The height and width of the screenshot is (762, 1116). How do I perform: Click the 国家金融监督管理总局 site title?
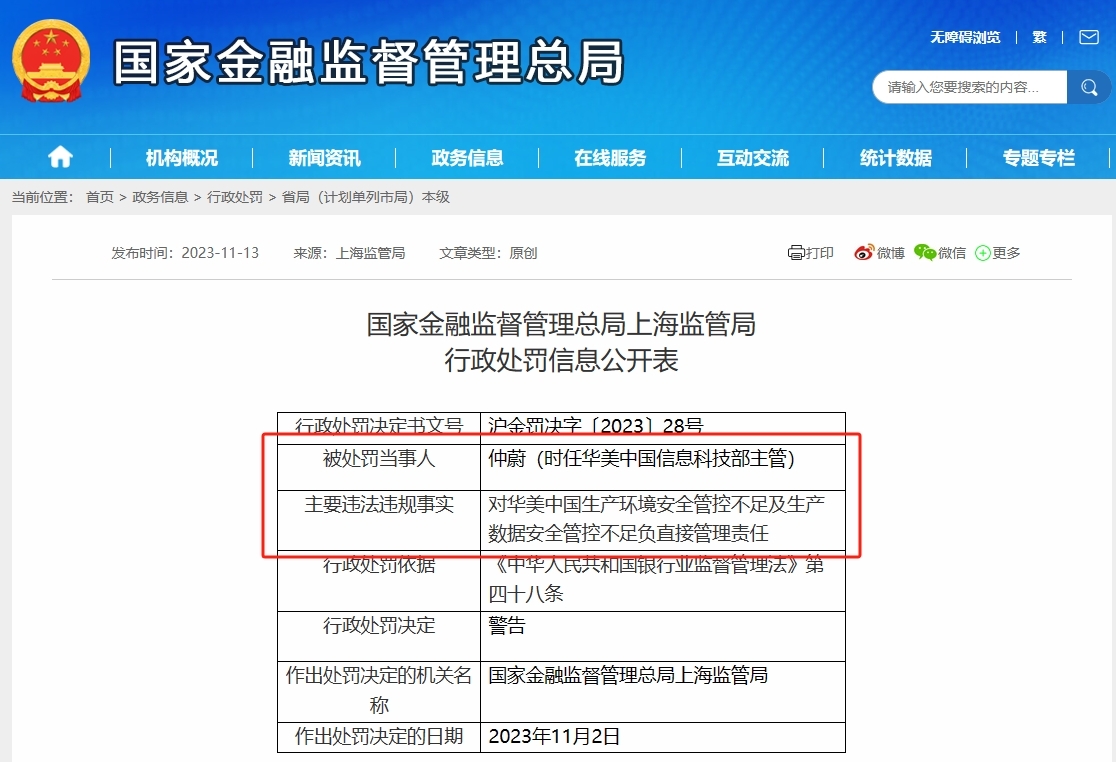pyautogui.click(x=369, y=62)
